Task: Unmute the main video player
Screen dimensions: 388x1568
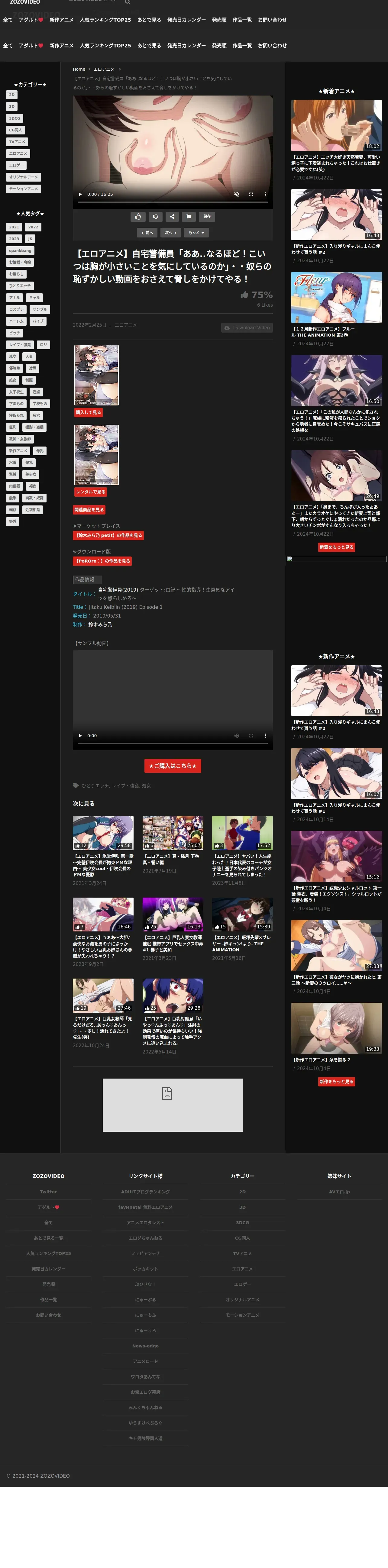Action: point(236,194)
